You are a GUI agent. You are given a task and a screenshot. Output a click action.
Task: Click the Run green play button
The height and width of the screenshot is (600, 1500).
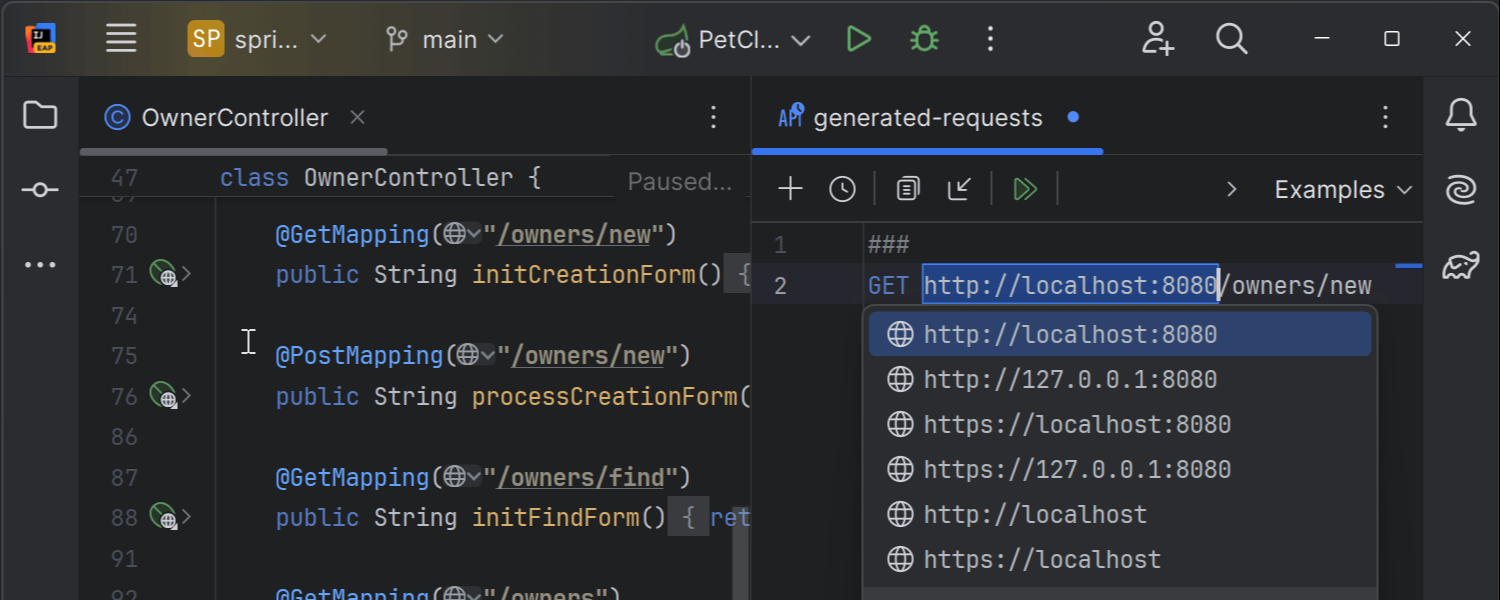pyautogui.click(x=858, y=40)
